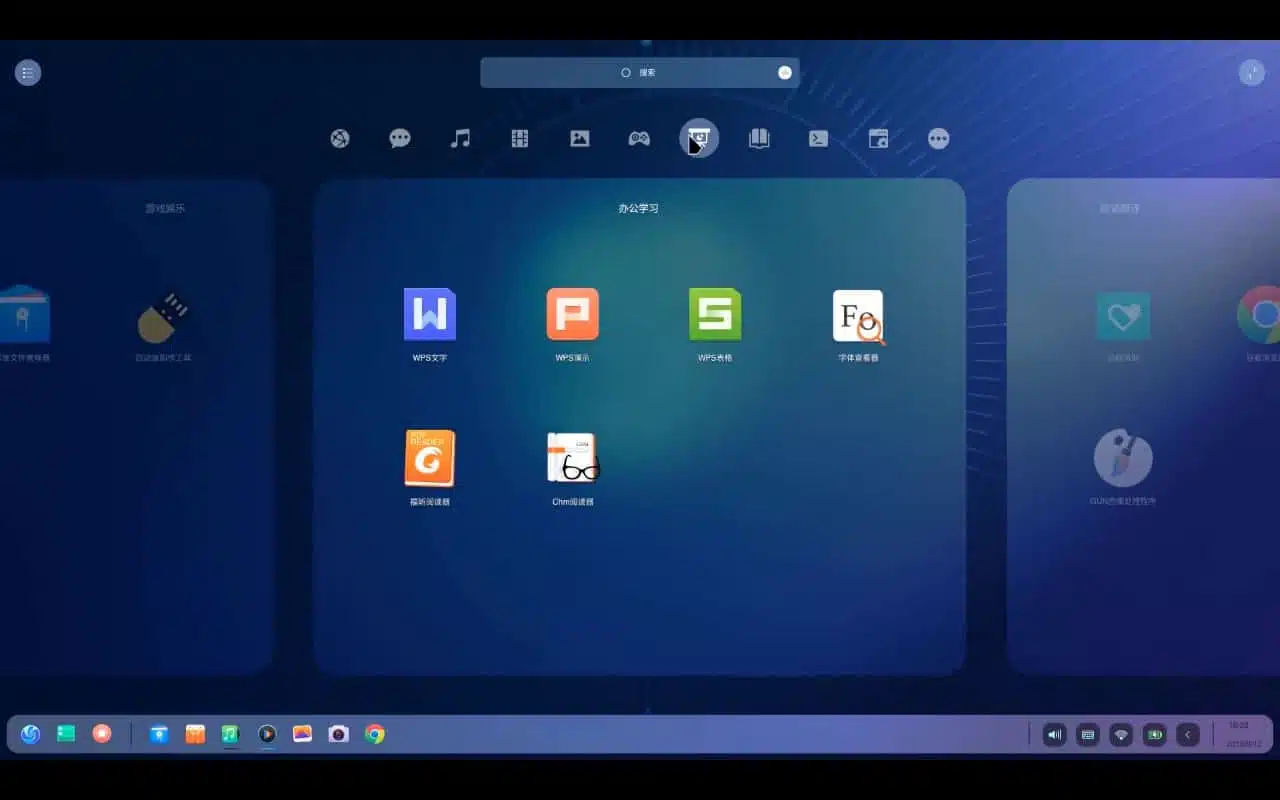Click the 办公学习 category title
This screenshot has width=1280, height=800.
(x=639, y=209)
